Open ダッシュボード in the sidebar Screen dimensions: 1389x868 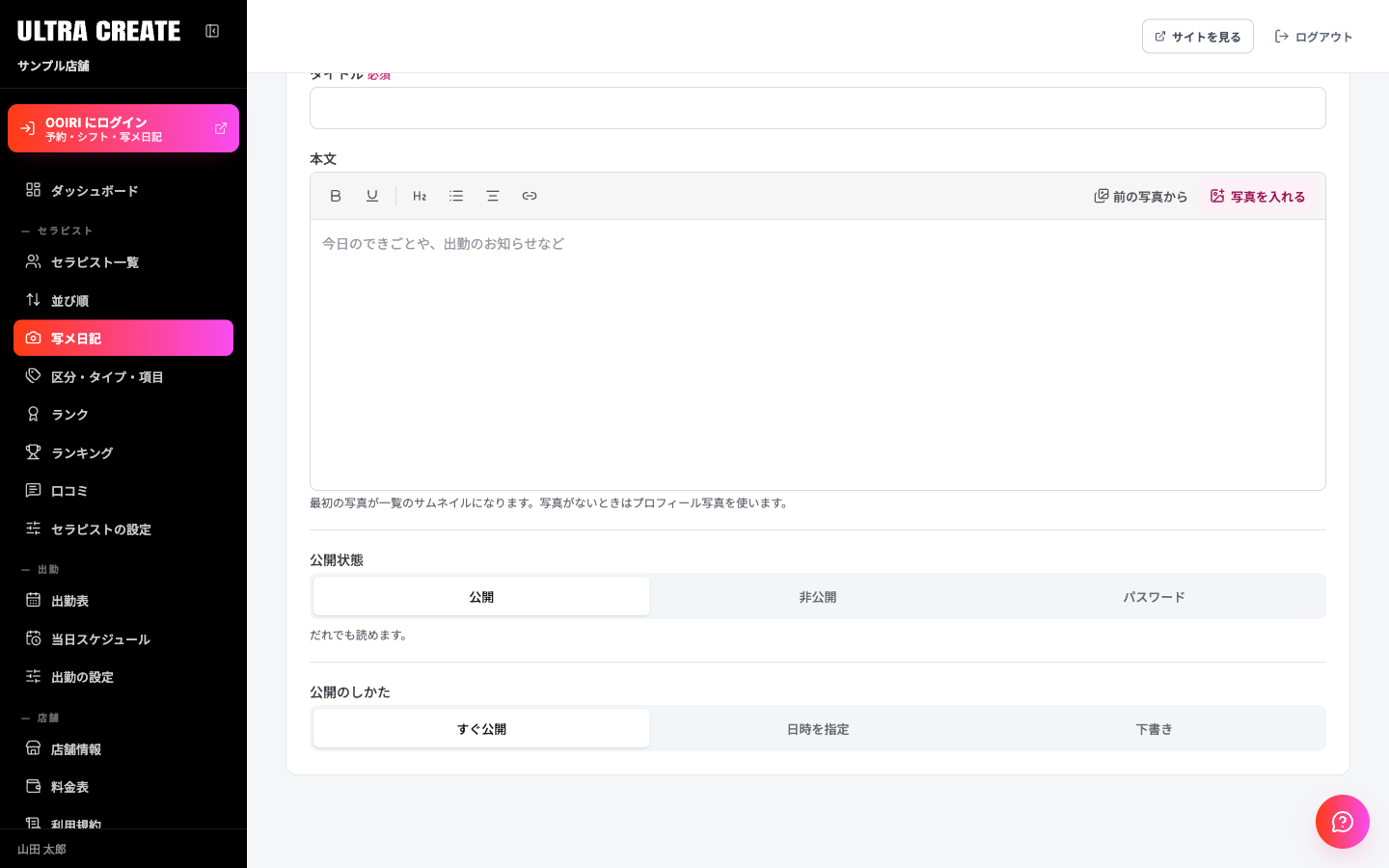tap(123, 190)
